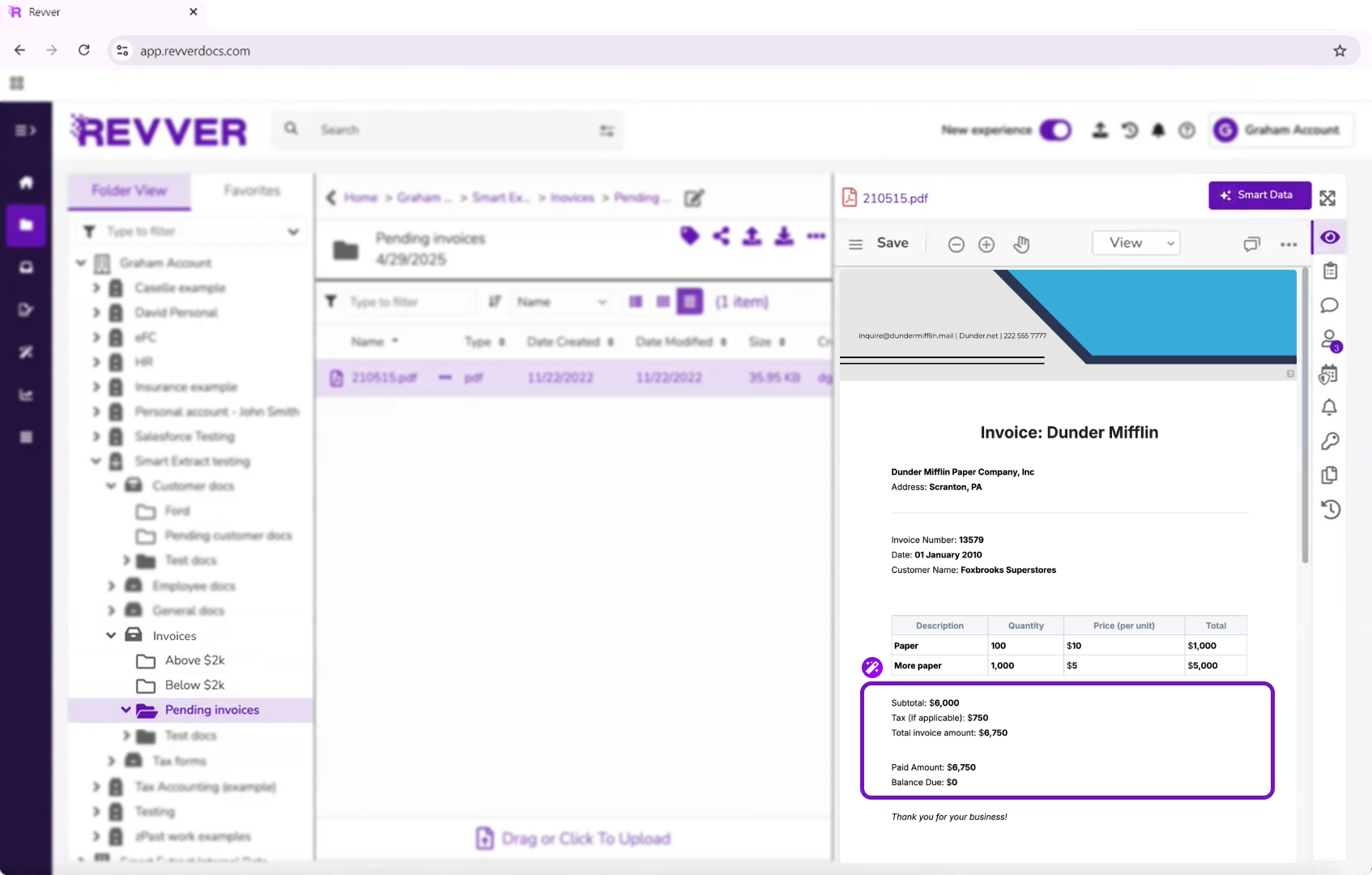Switch to the selected details list view
The height and width of the screenshot is (875, 1372).
pyautogui.click(x=690, y=302)
